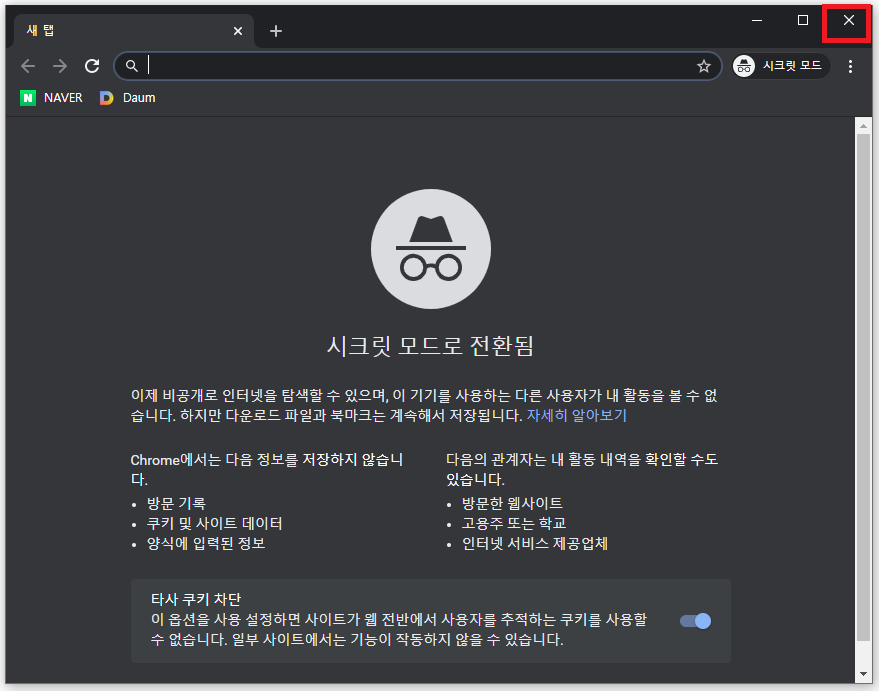Click the scrollbar down arrow
The width and height of the screenshot is (879, 691).
point(863,674)
